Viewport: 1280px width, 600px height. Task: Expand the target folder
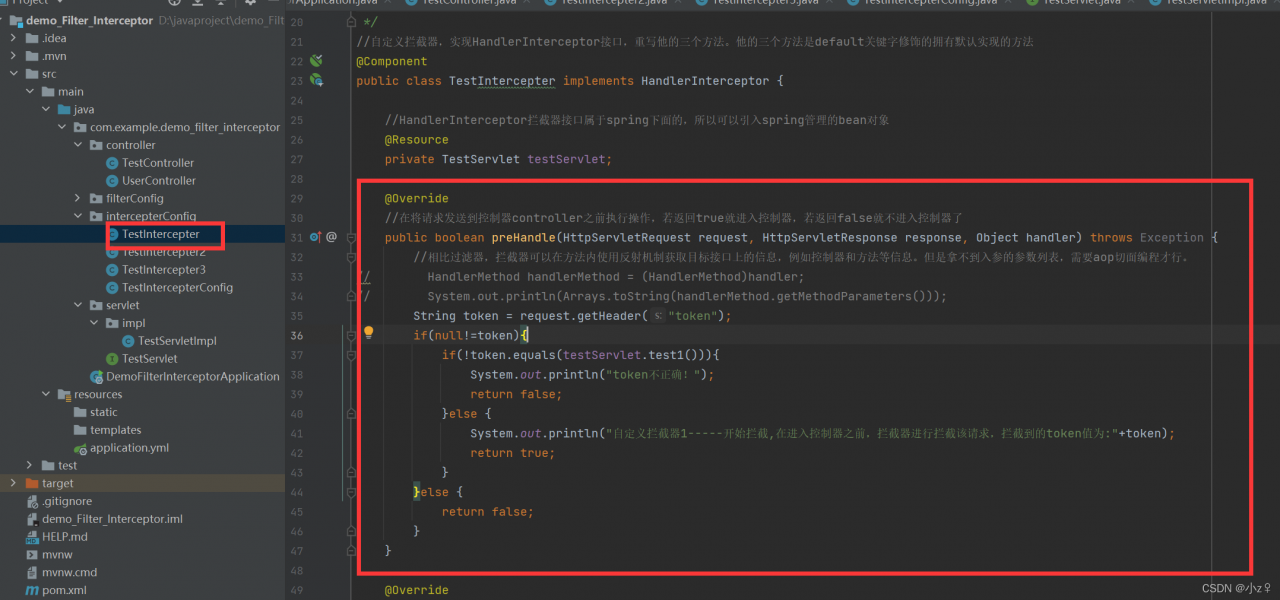pos(15,484)
